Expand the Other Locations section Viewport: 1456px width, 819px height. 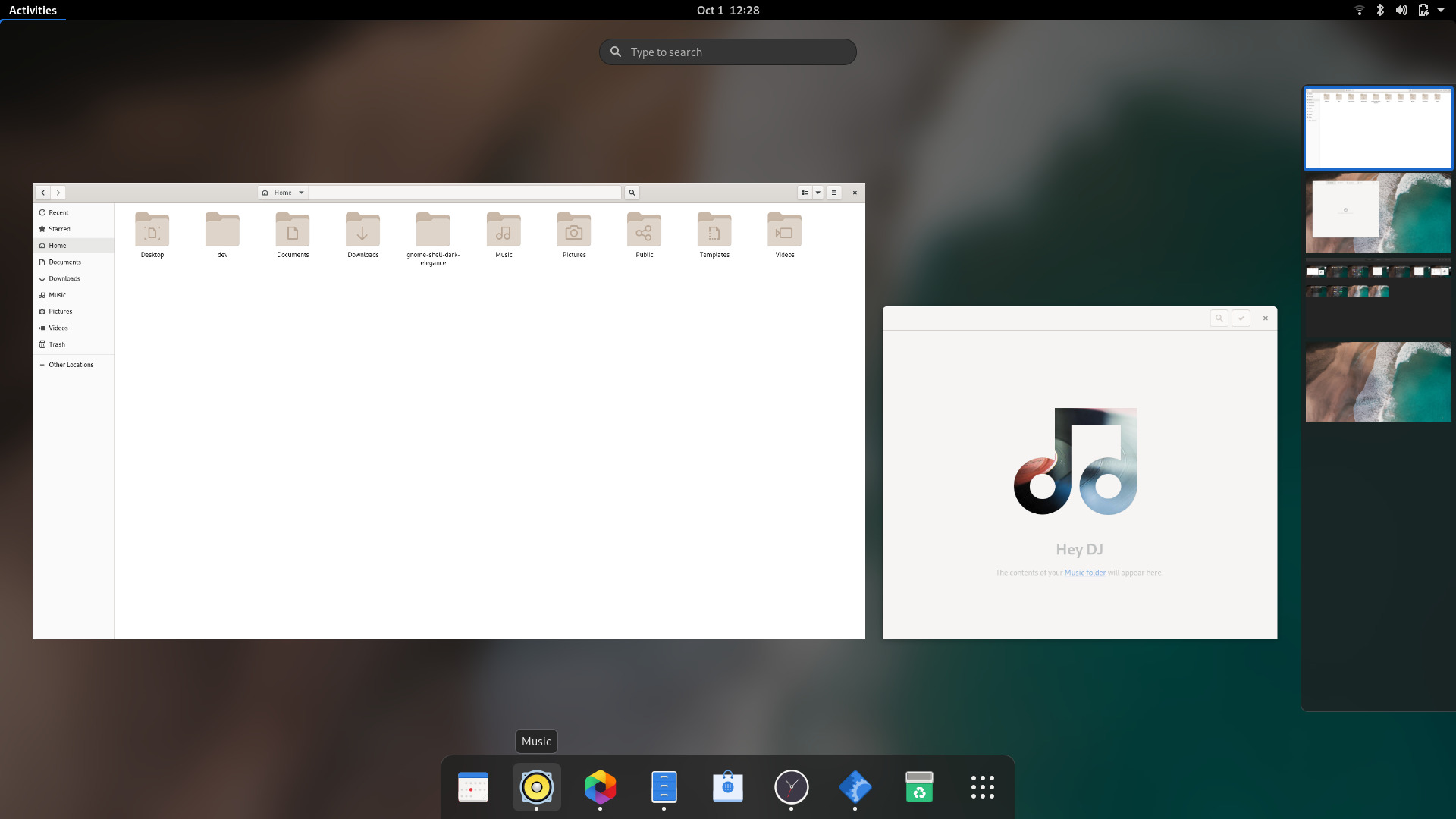[71, 364]
